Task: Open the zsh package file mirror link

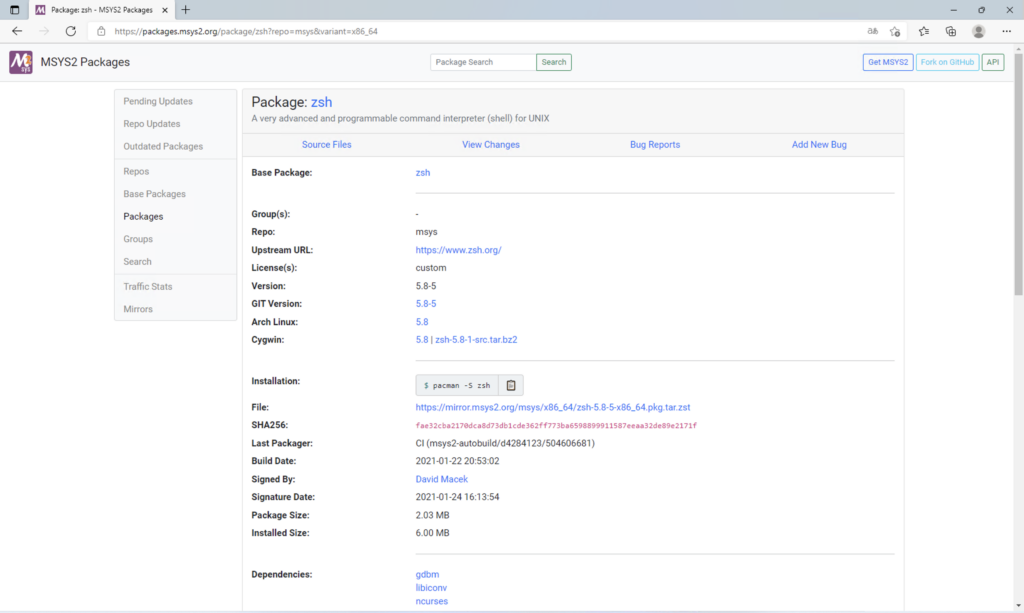Action: coord(552,407)
